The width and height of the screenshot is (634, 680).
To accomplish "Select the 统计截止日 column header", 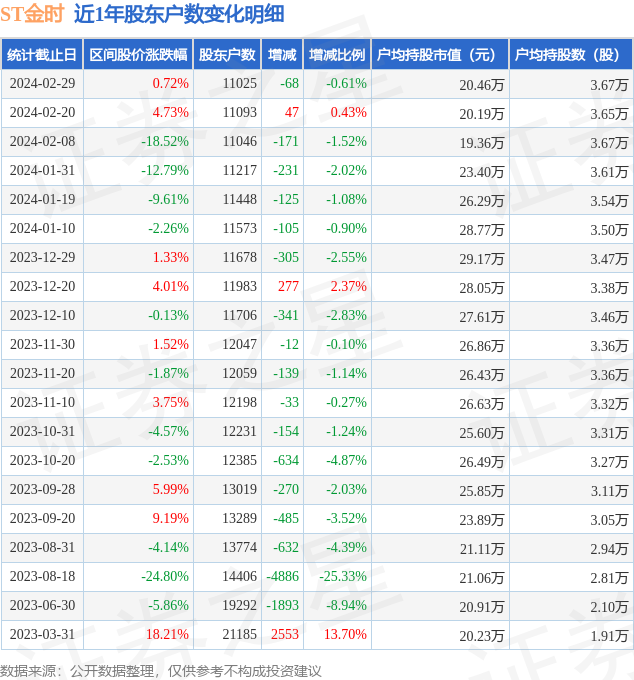I will [42, 55].
